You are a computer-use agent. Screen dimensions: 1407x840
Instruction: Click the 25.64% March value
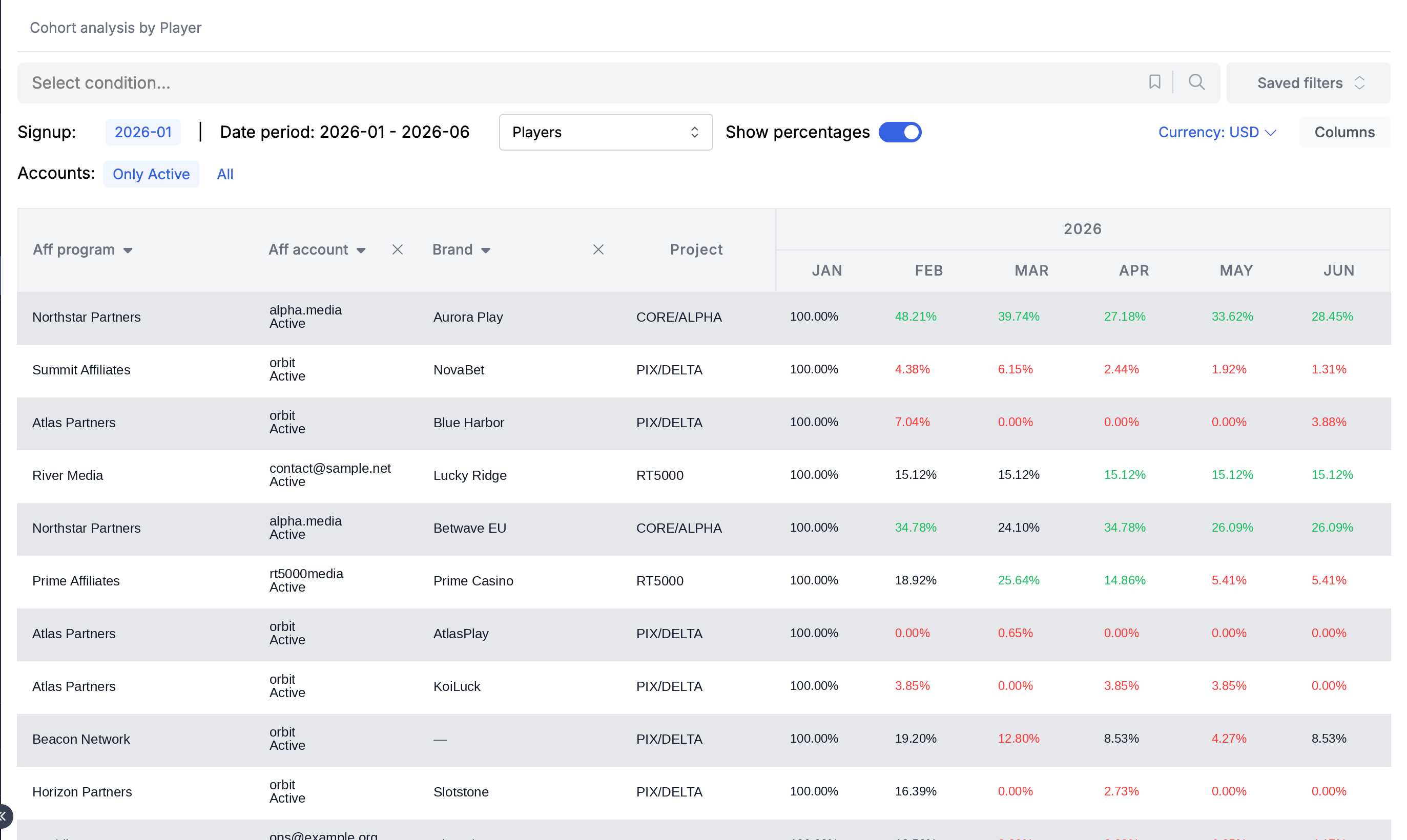click(1018, 580)
